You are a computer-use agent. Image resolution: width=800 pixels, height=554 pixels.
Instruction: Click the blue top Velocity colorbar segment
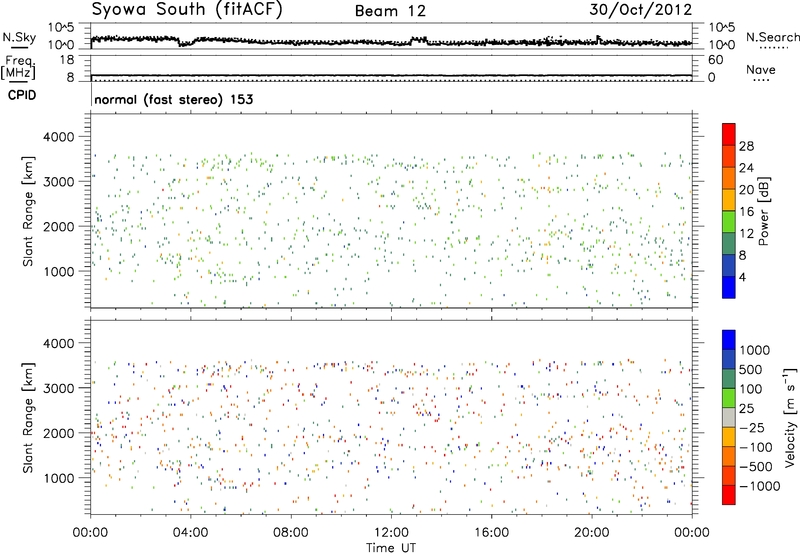point(729,340)
